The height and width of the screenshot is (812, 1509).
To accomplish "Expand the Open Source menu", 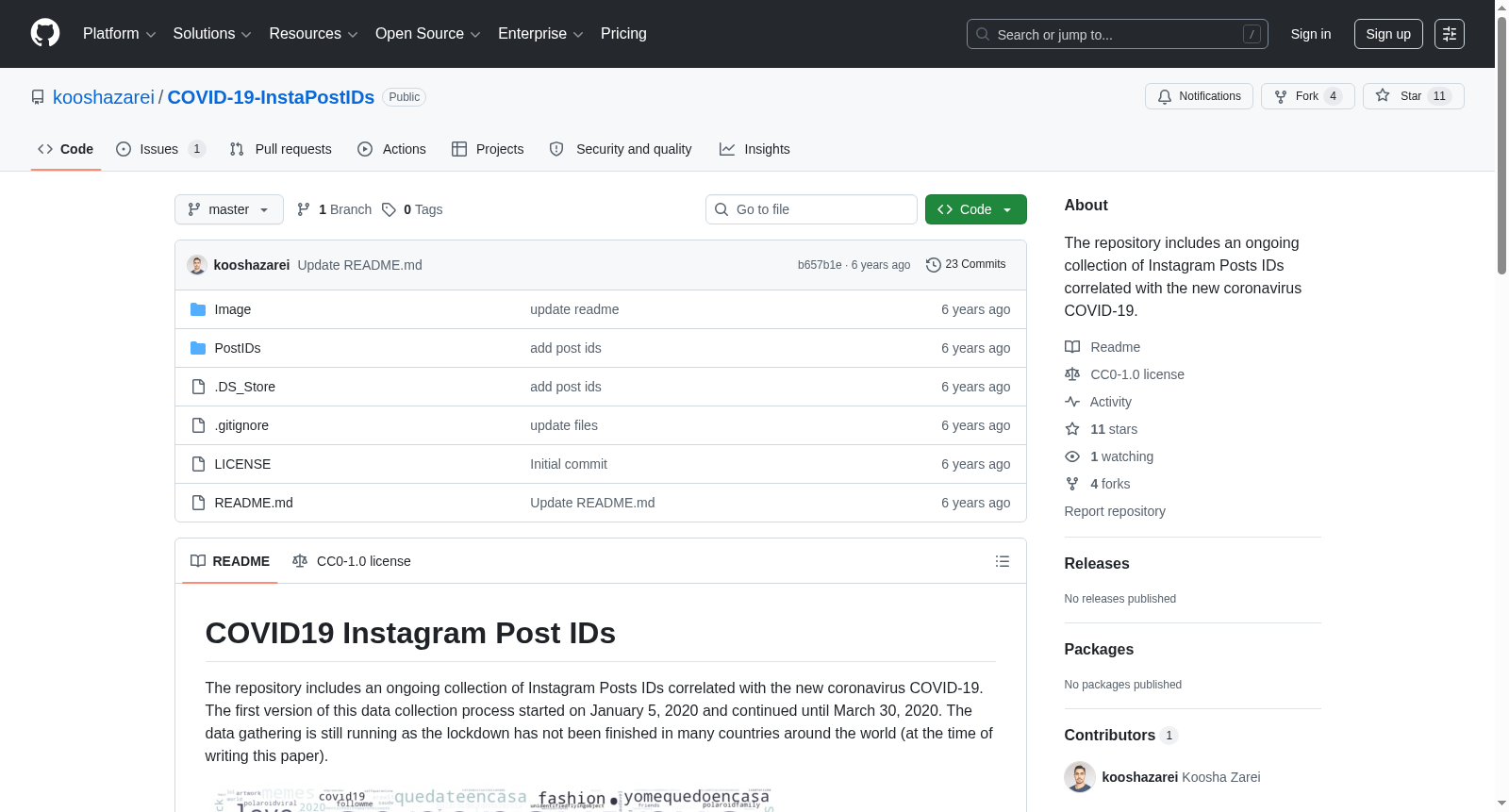I will click(428, 34).
